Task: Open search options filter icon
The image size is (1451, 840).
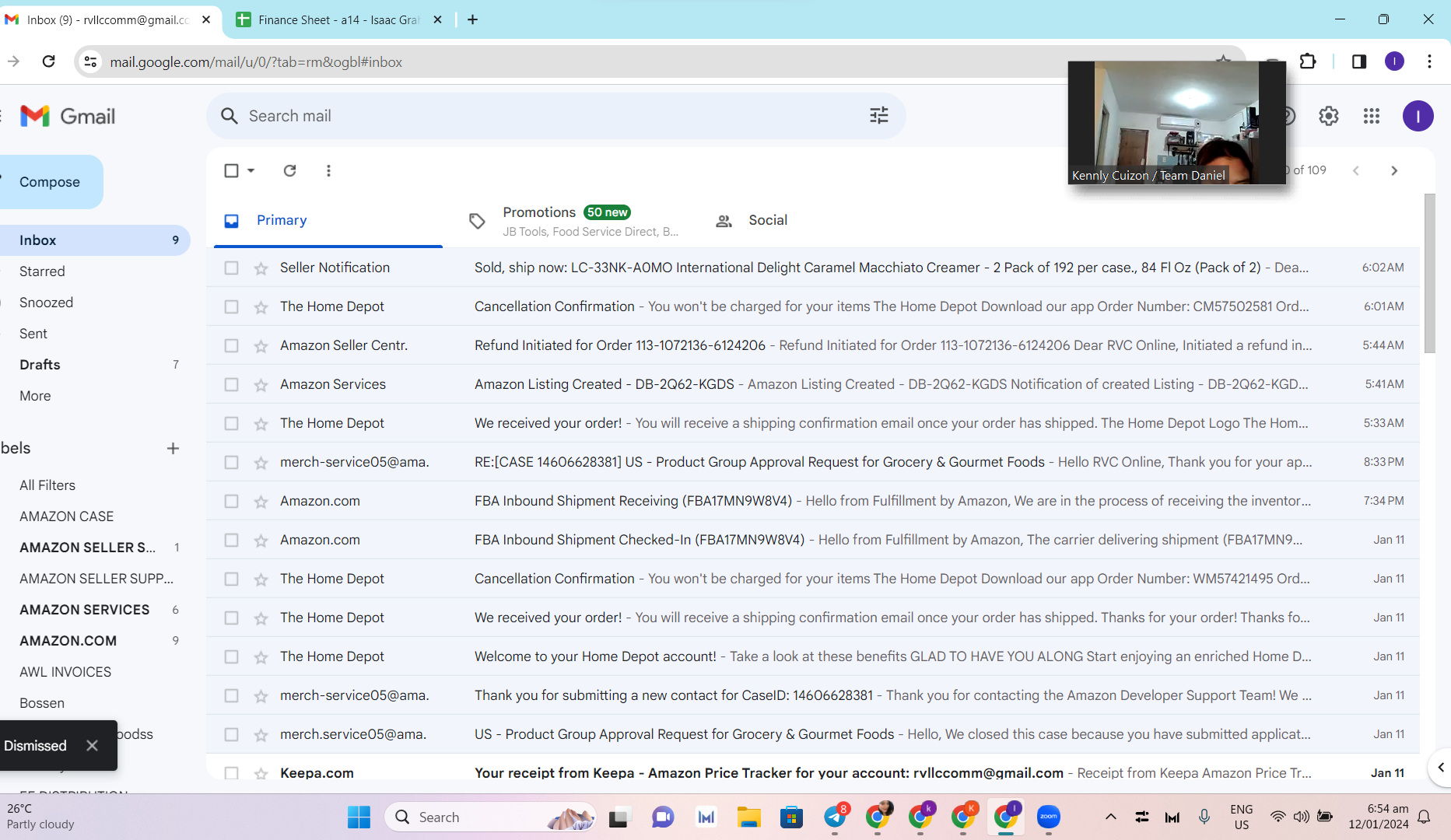Action: coord(879,116)
